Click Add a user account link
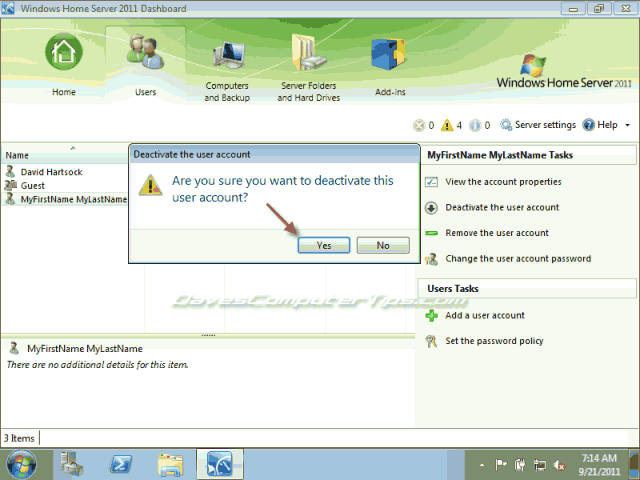The width and height of the screenshot is (640, 480). (485, 316)
